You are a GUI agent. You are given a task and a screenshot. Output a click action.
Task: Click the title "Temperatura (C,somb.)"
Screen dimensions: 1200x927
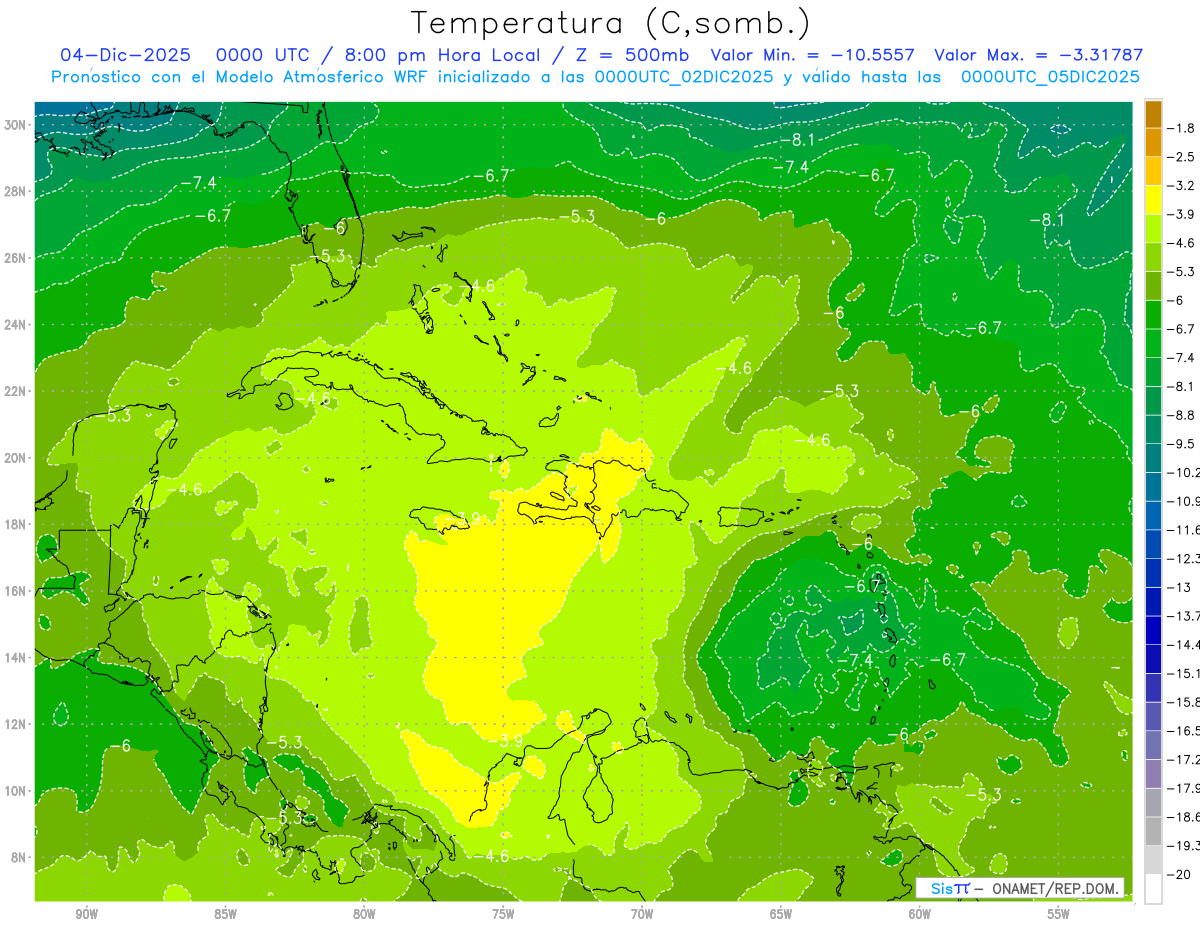(x=611, y=23)
